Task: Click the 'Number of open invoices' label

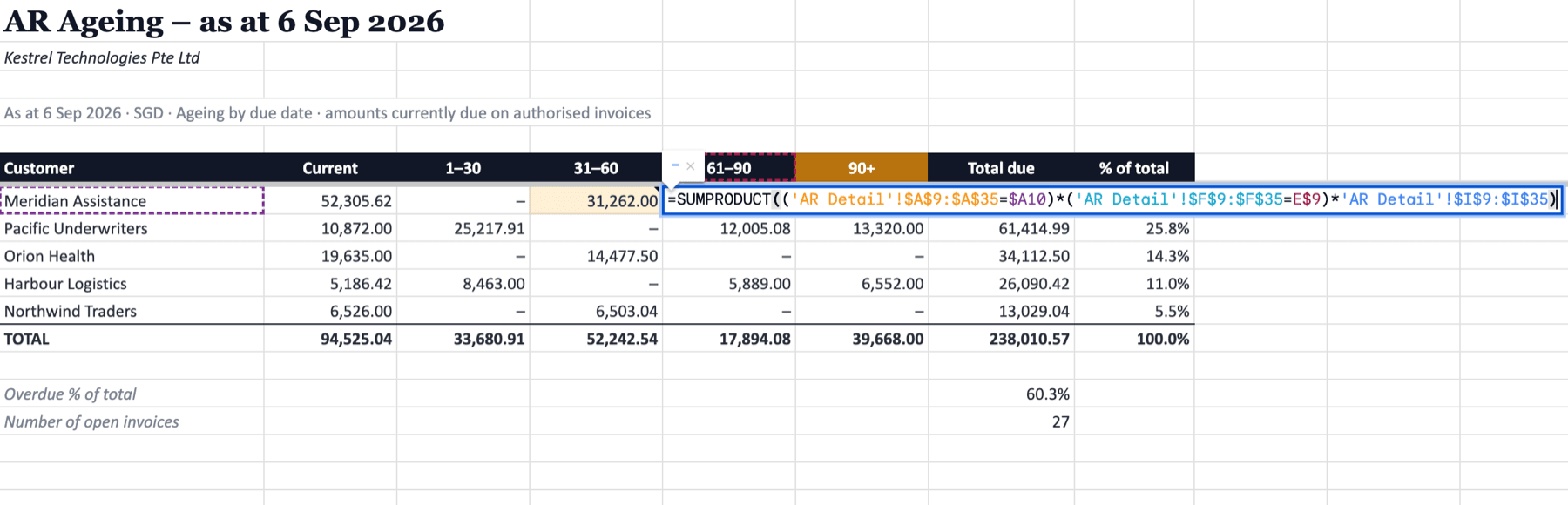Action: (x=132, y=421)
